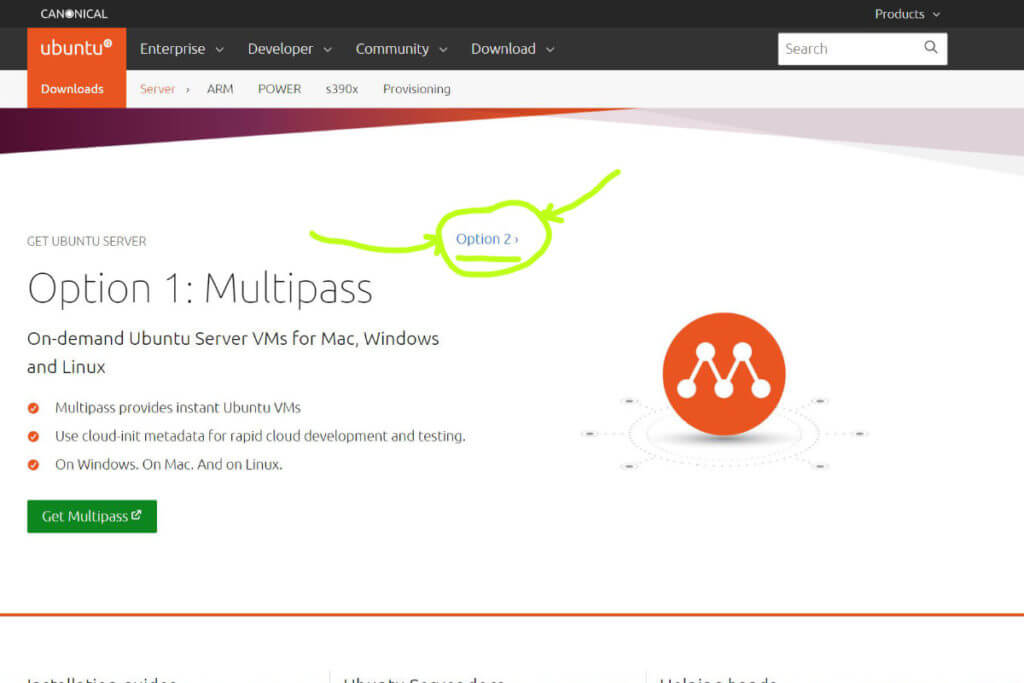
Task: Expand the Download menu
Action: coord(513,49)
